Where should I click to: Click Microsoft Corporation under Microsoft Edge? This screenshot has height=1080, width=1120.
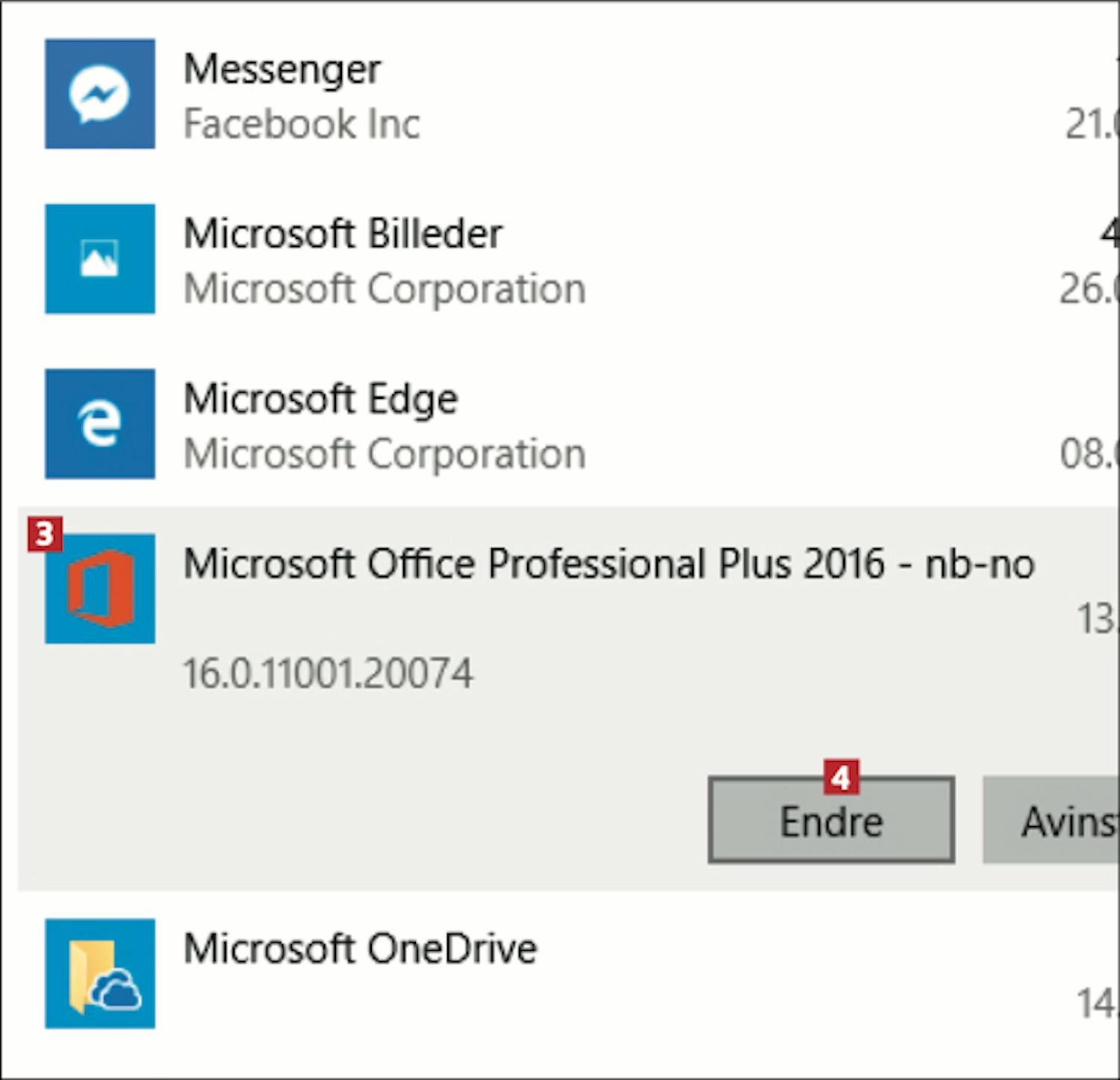pos(385,454)
